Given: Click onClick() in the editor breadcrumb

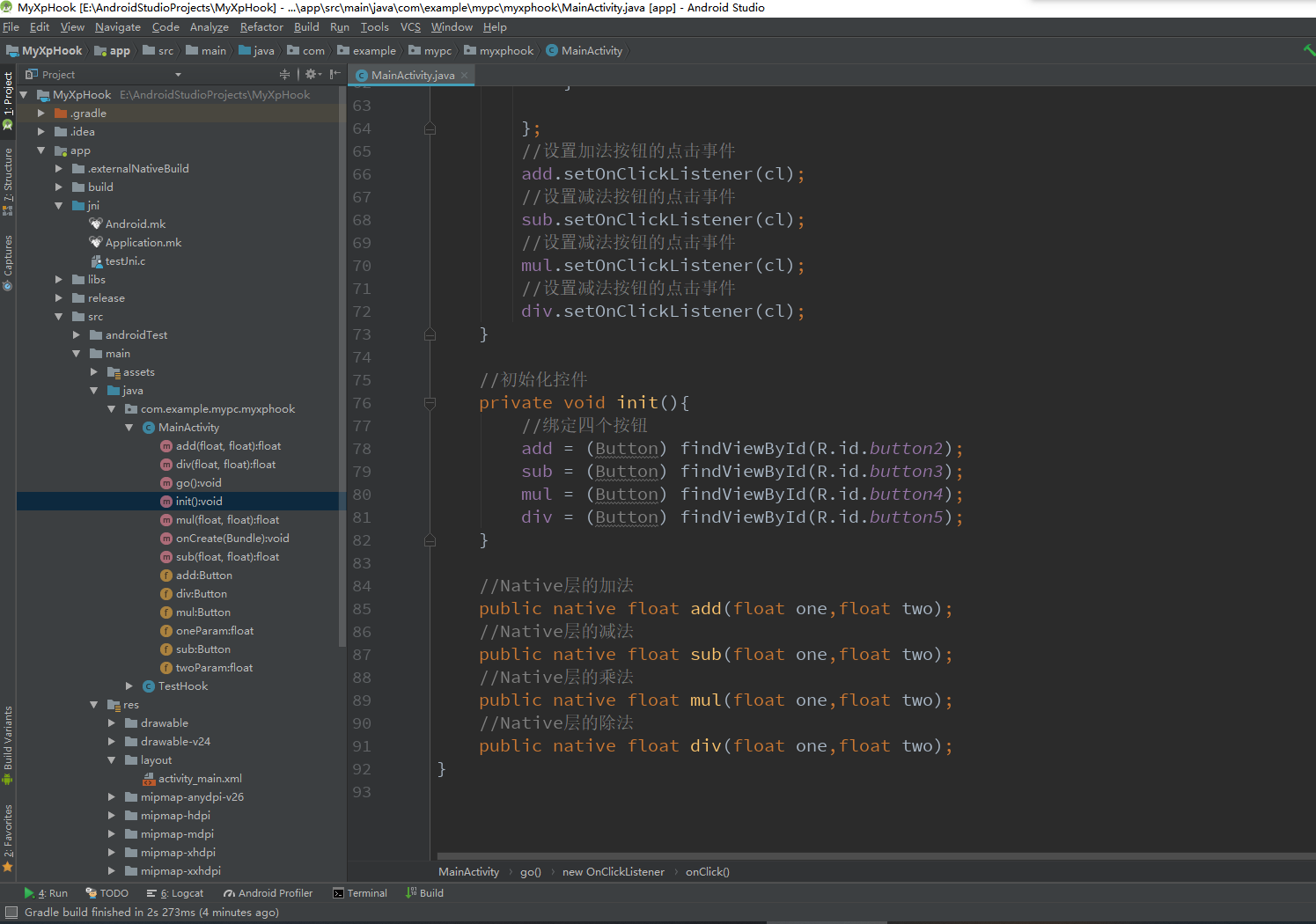Looking at the screenshot, I should click(708, 872).
